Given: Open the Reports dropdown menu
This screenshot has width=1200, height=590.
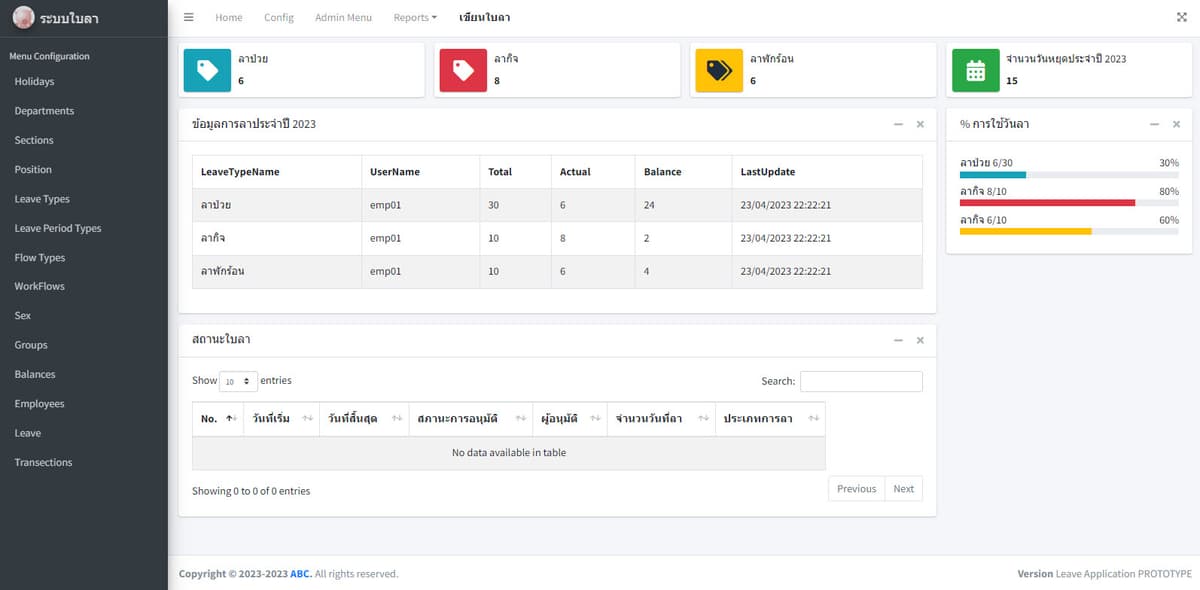Looking at the screenshot, I should [x=415, y=18].
